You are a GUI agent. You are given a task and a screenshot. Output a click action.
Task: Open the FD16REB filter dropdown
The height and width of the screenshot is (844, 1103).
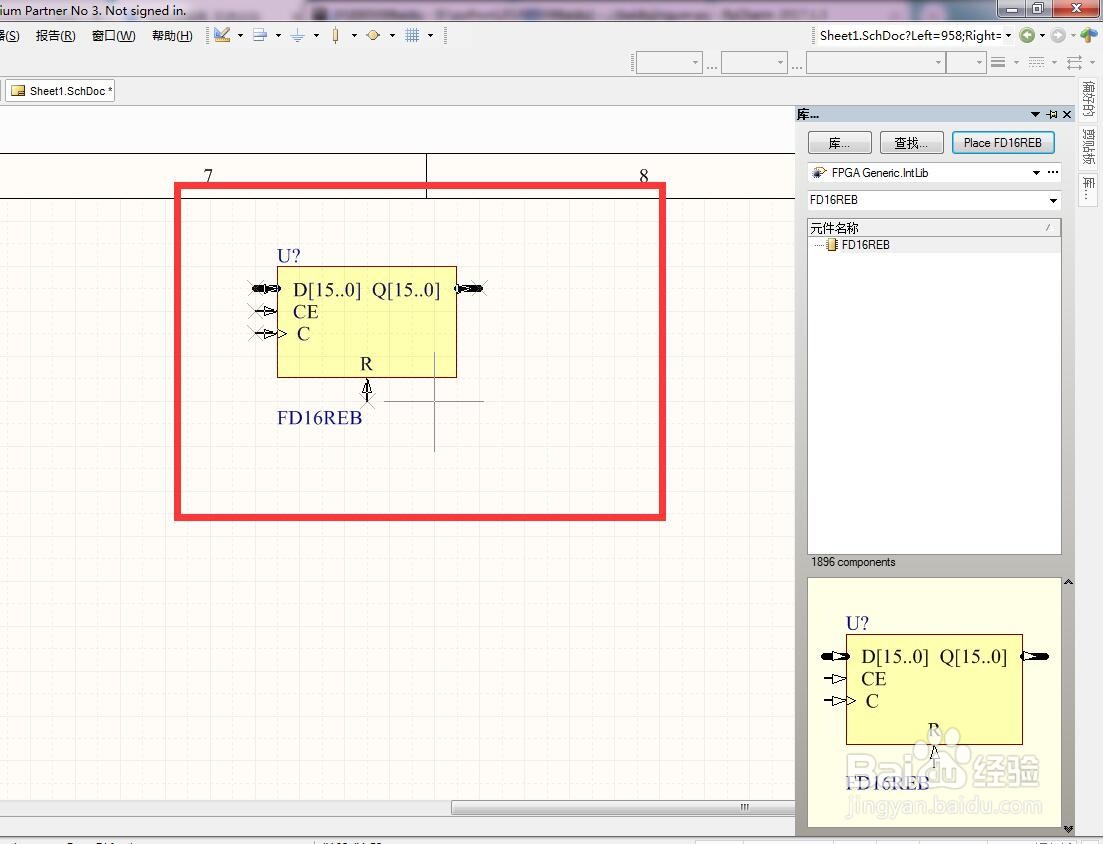1053,200
